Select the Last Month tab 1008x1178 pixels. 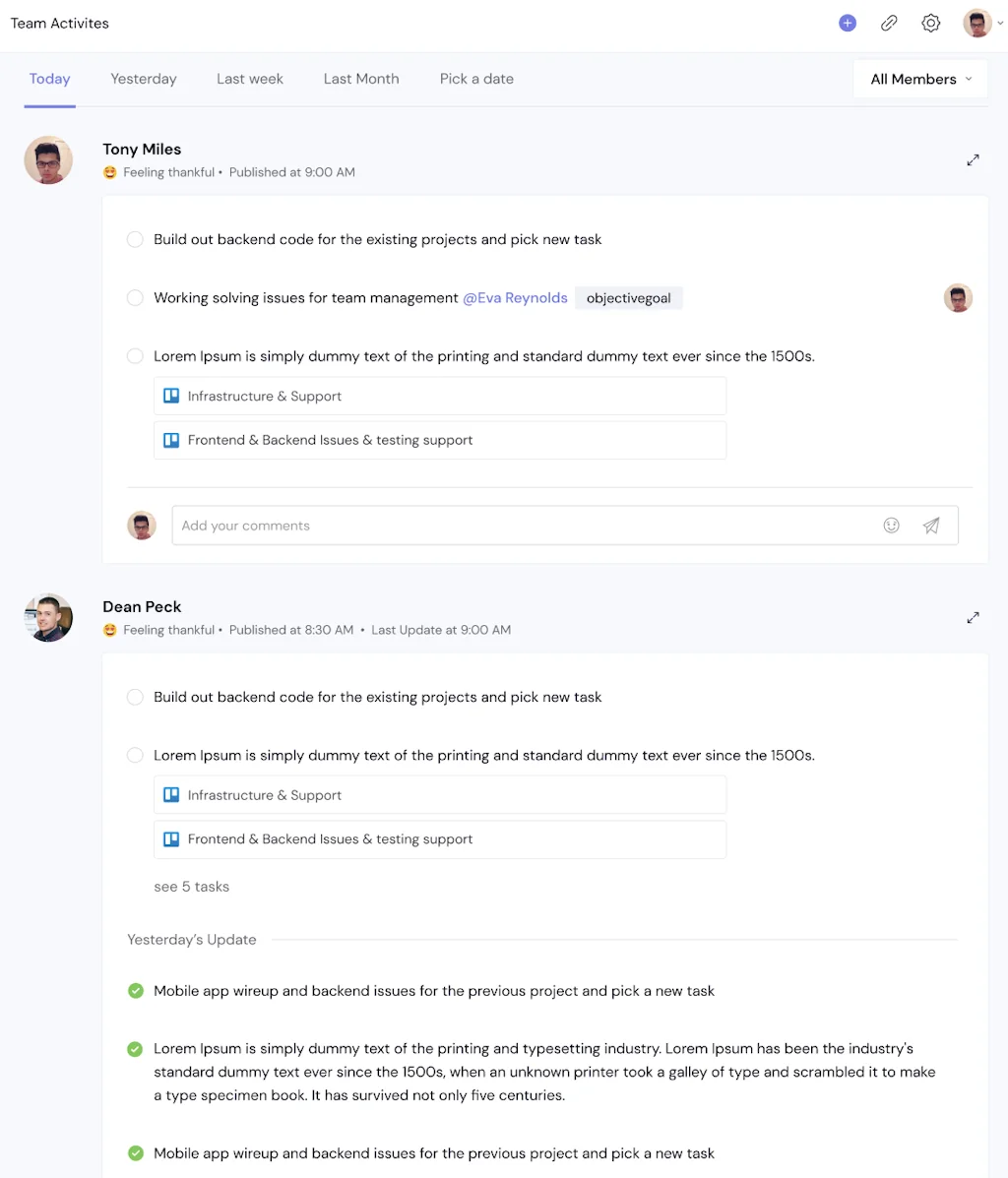[360, 78]
